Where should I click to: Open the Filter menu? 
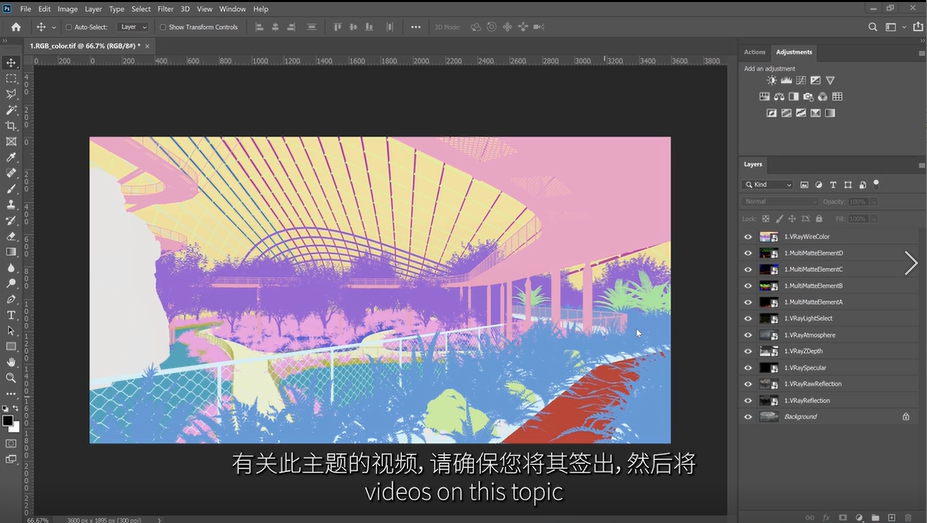pyautogui.click(x=165, y=9)
